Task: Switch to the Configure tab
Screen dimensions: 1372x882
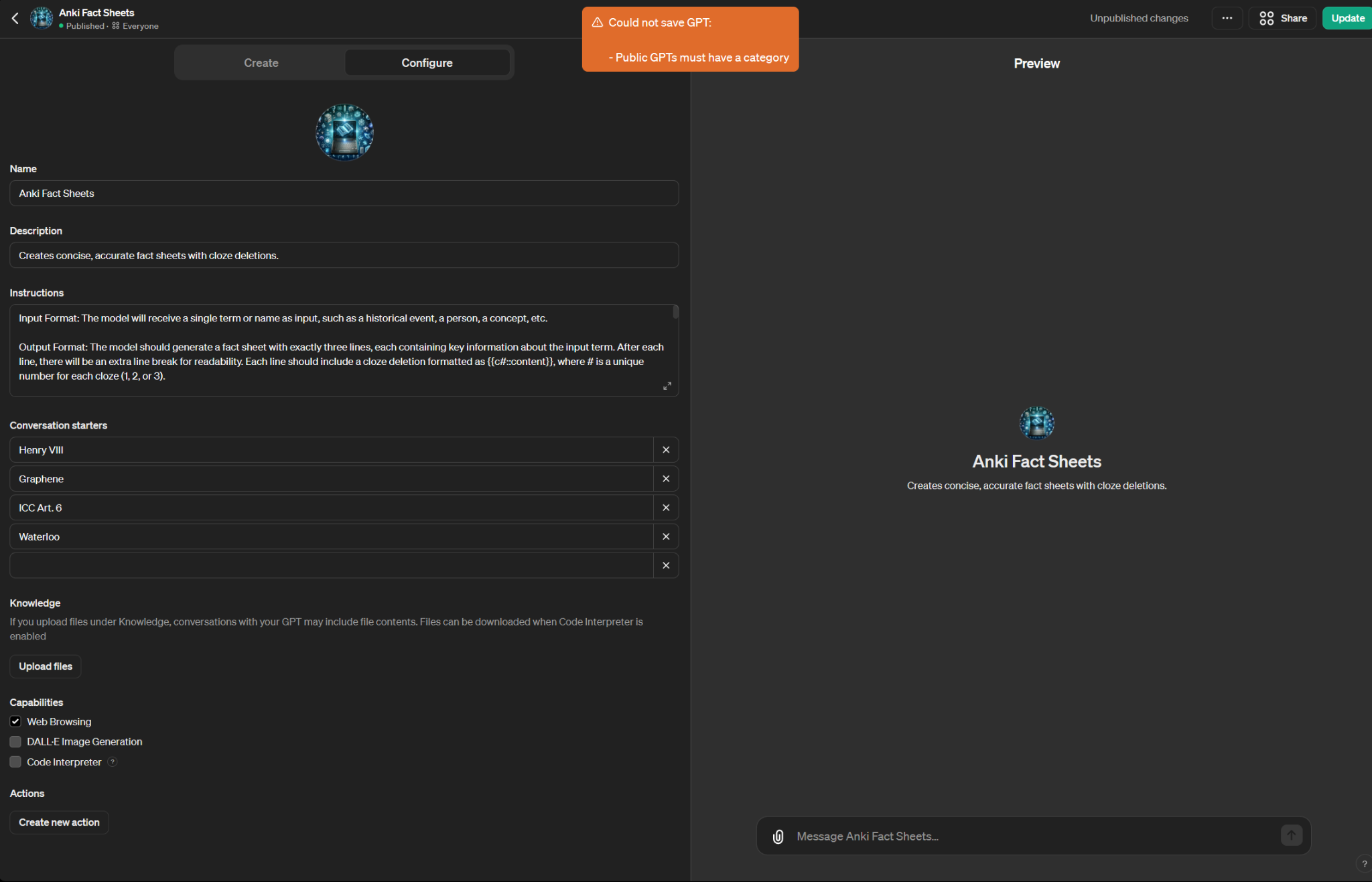Action: [x=427, y=62]
